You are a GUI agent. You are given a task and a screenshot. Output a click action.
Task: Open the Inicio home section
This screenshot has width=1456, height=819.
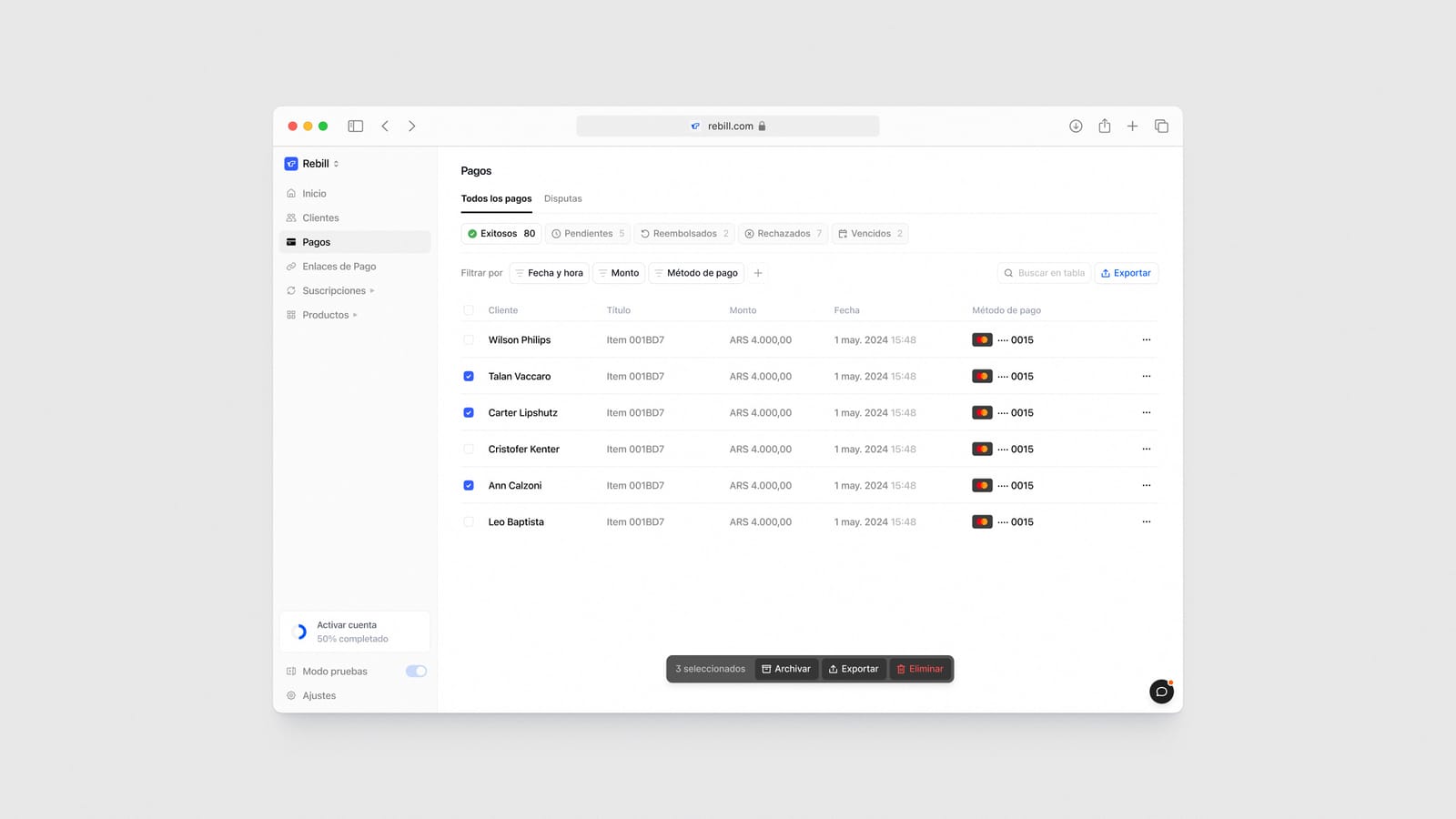tap(313, 193)
